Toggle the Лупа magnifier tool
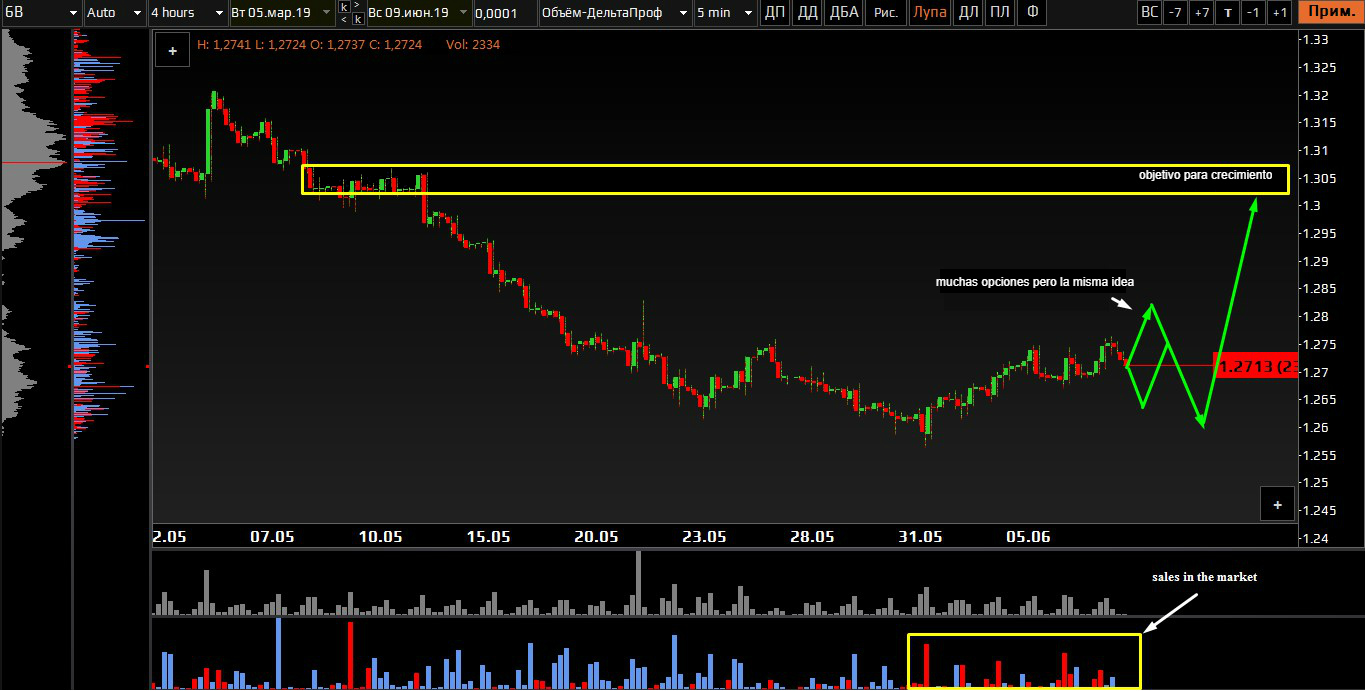Screen dimensions: 1365x691 coord(929,13)
